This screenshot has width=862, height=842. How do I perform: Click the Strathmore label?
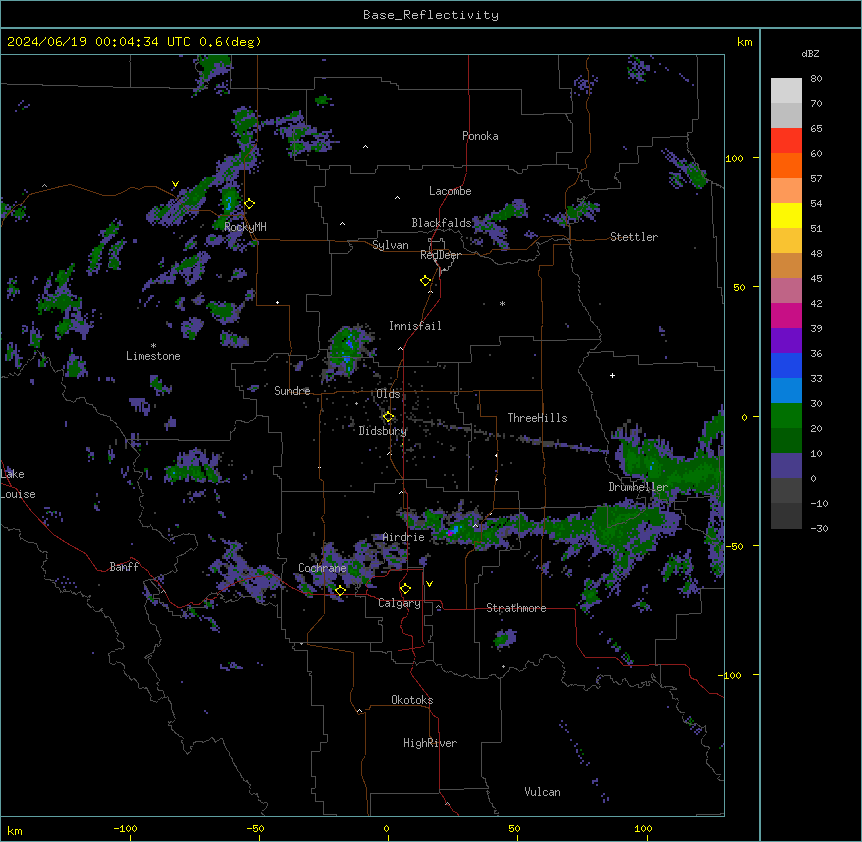tap(516, 608)
